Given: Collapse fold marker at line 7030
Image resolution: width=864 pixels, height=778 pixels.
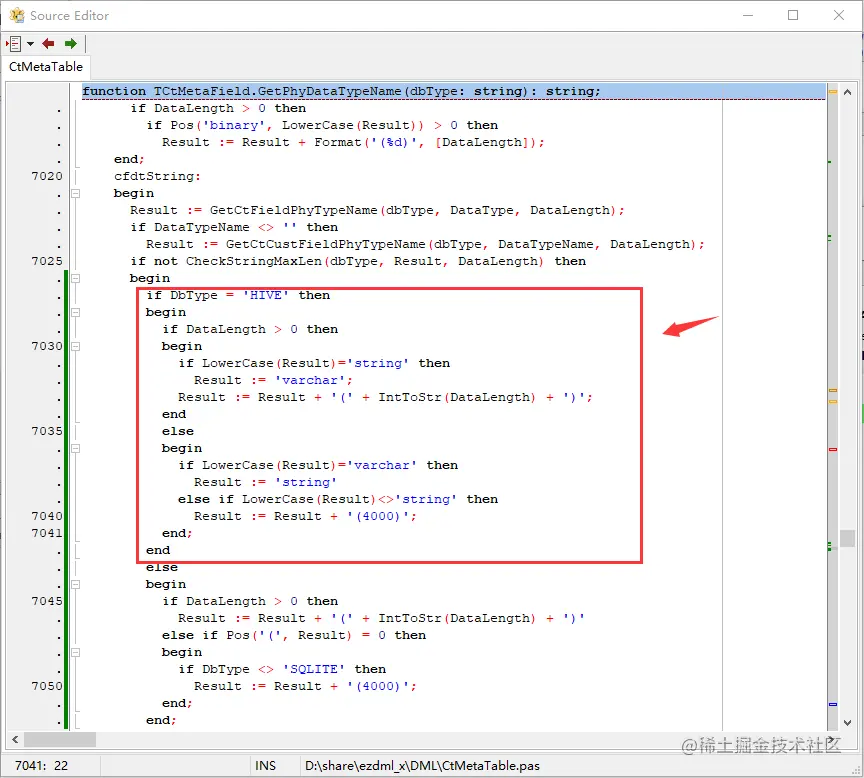Looking at the screenshot, I should pos(75,347).
